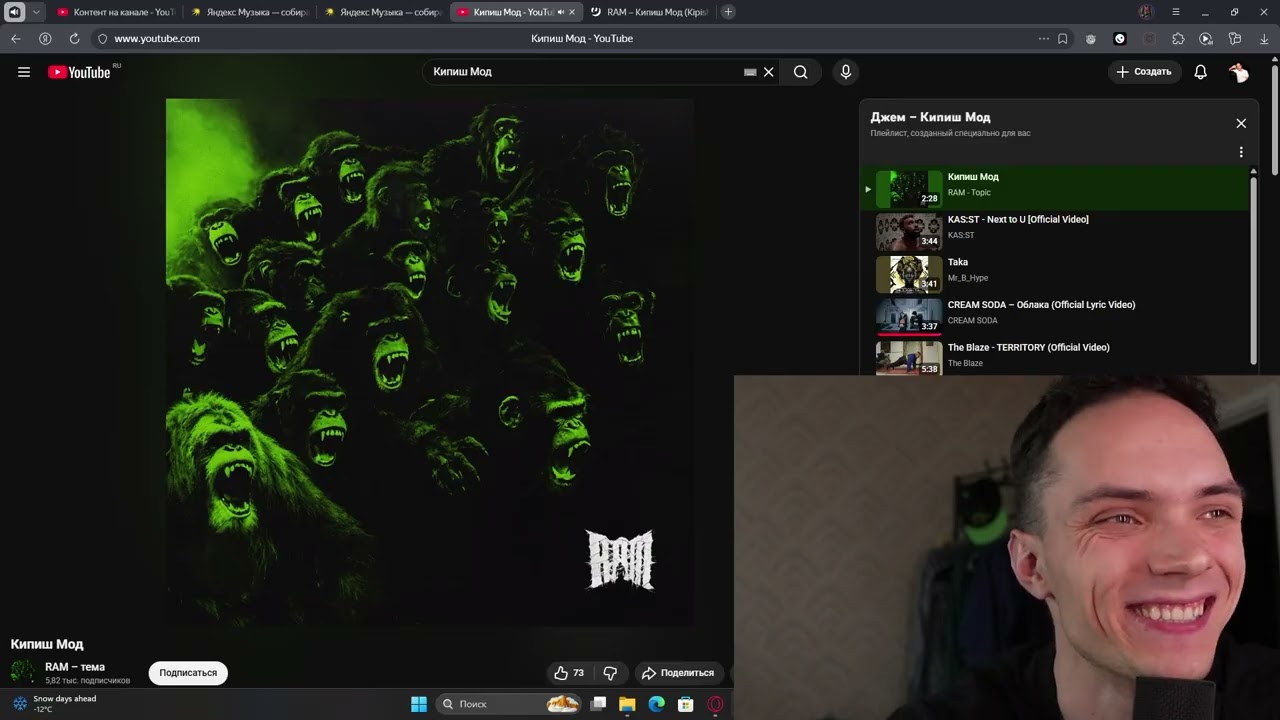The height and width of the screenshot is (720, 1280).
Task: Open playlist panel three-dot options
Action: 1241,152
